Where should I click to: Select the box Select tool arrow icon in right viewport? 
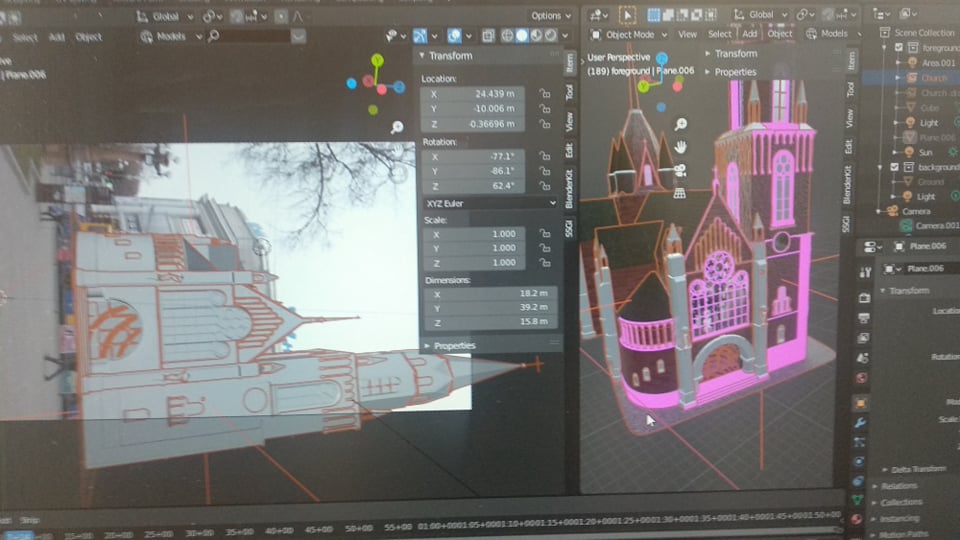click(627, 15)
